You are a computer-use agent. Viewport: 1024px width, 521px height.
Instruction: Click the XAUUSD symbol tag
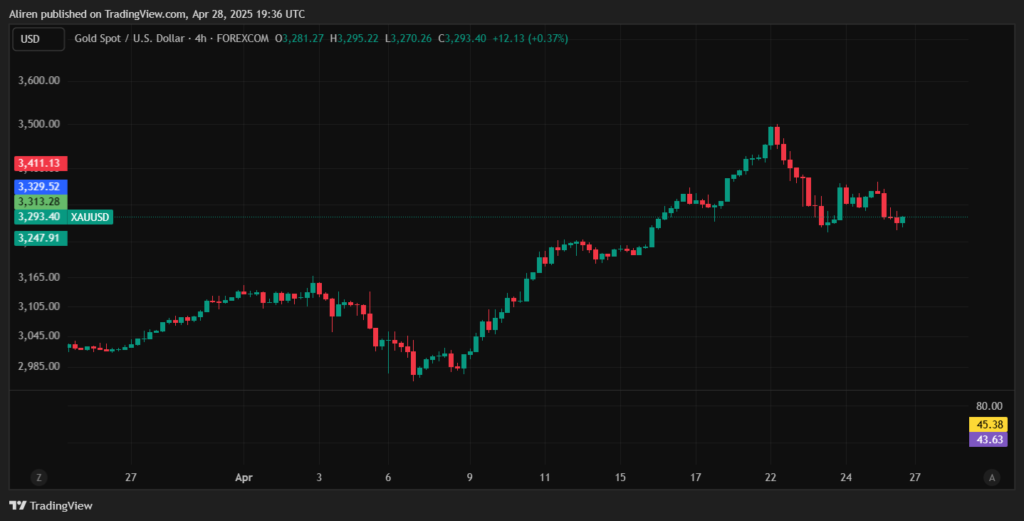coord(90,217)
